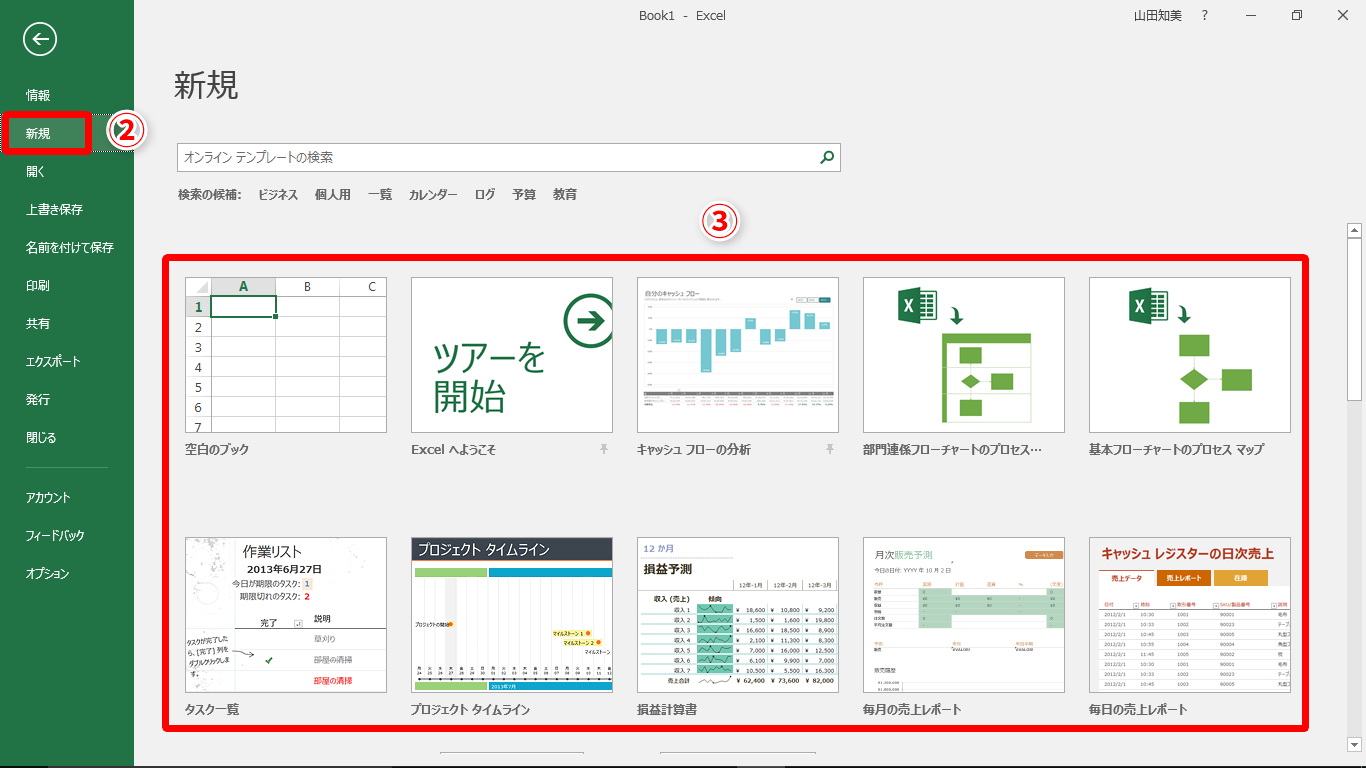Open the 山田知美 account name
Screen dimensions: 1366x768
click(x=1157, y=15)
